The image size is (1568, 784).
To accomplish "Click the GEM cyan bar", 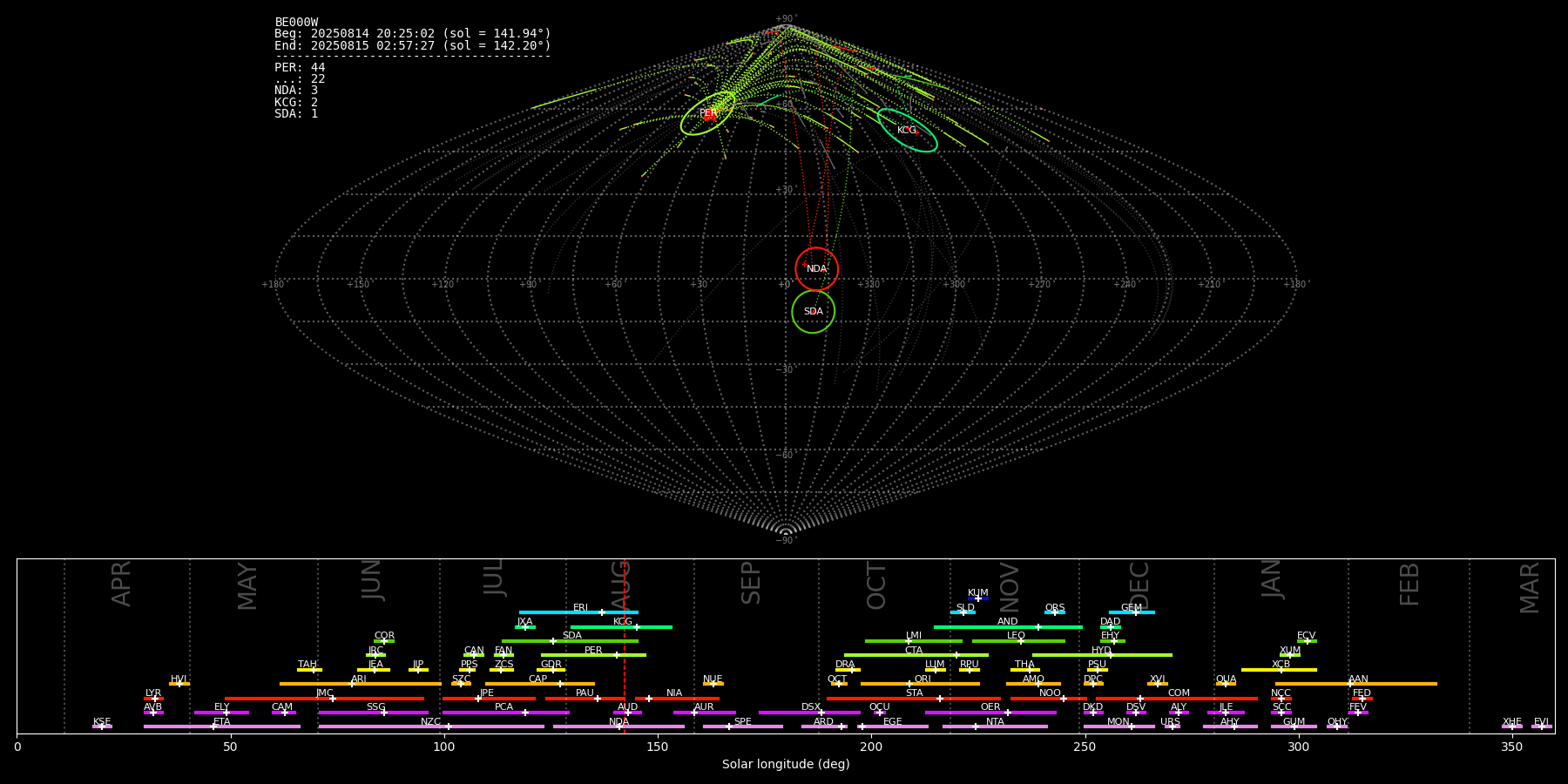I will 1132,612.
